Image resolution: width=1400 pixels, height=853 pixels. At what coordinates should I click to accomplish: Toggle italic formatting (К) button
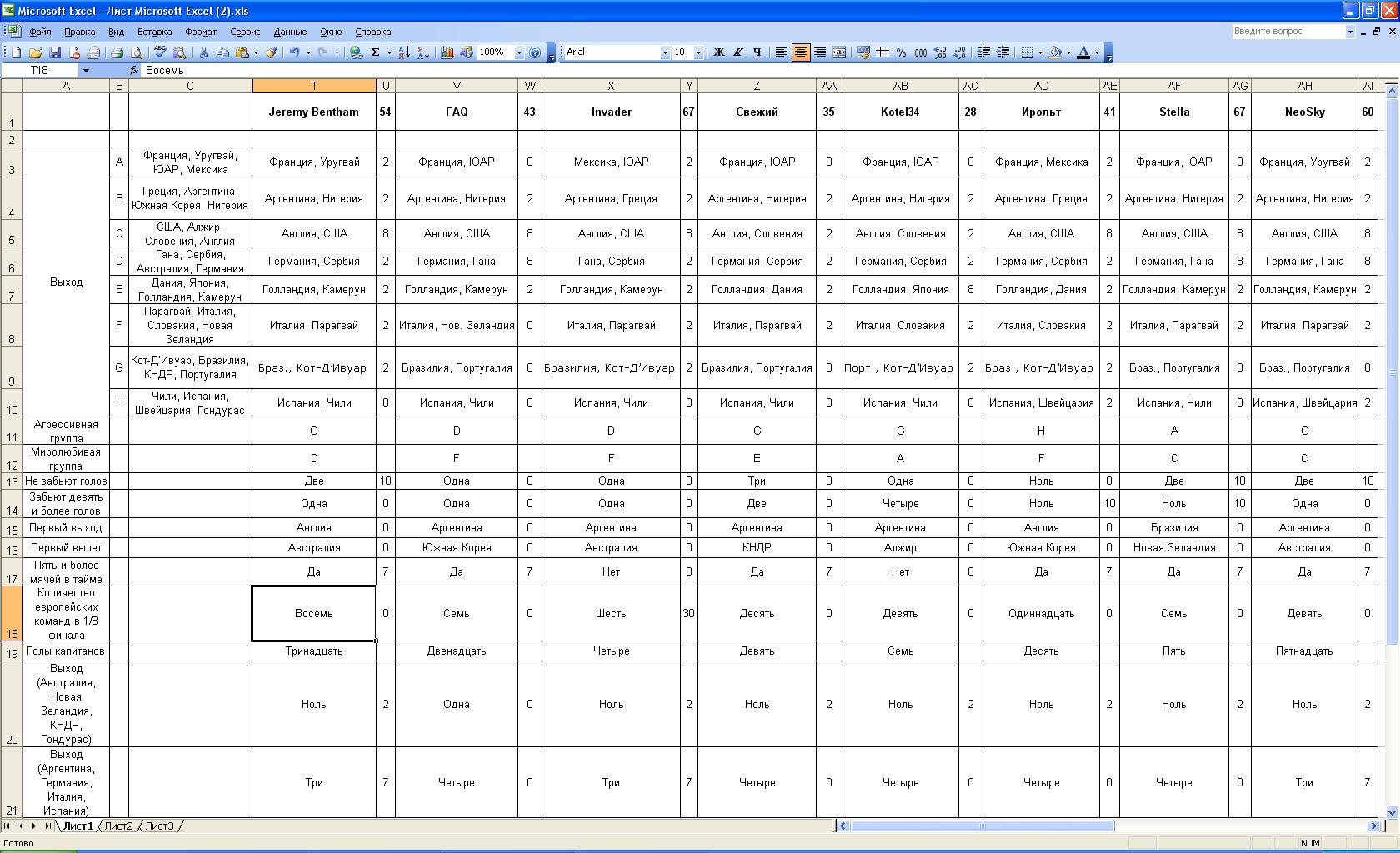737,52
